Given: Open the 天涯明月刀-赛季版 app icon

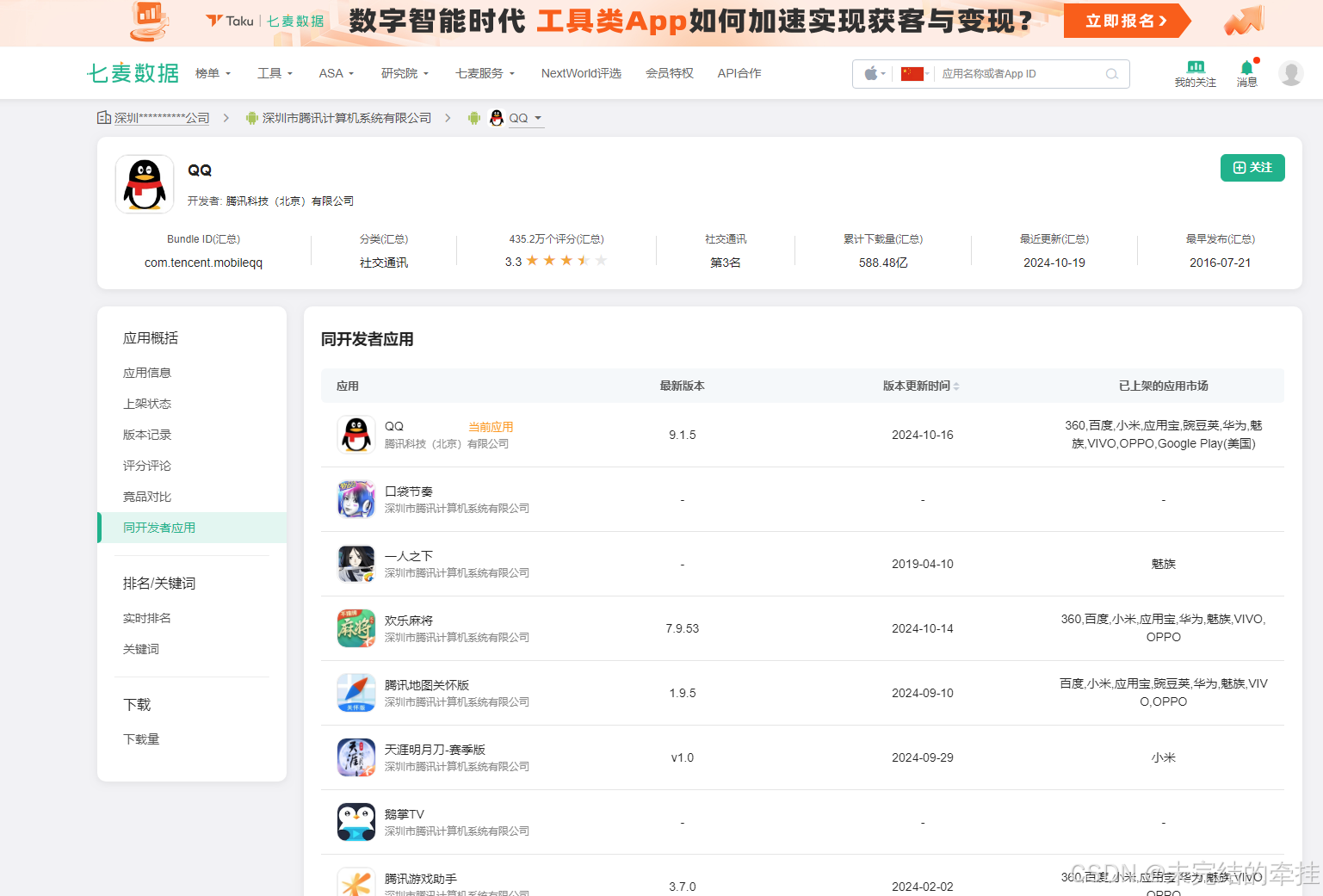Looking at the screenshot, I should (356, 757).
